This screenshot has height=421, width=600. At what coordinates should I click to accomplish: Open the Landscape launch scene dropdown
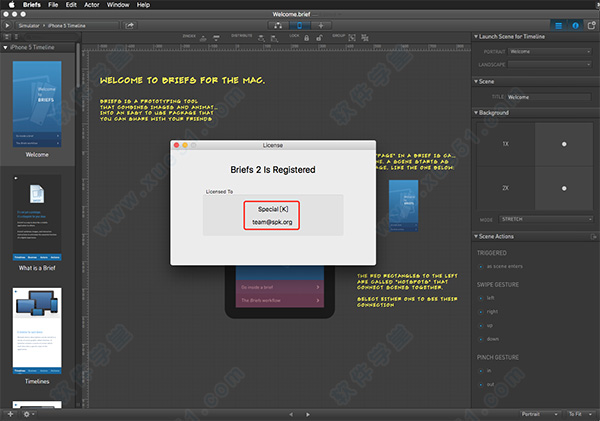[550, 64]
